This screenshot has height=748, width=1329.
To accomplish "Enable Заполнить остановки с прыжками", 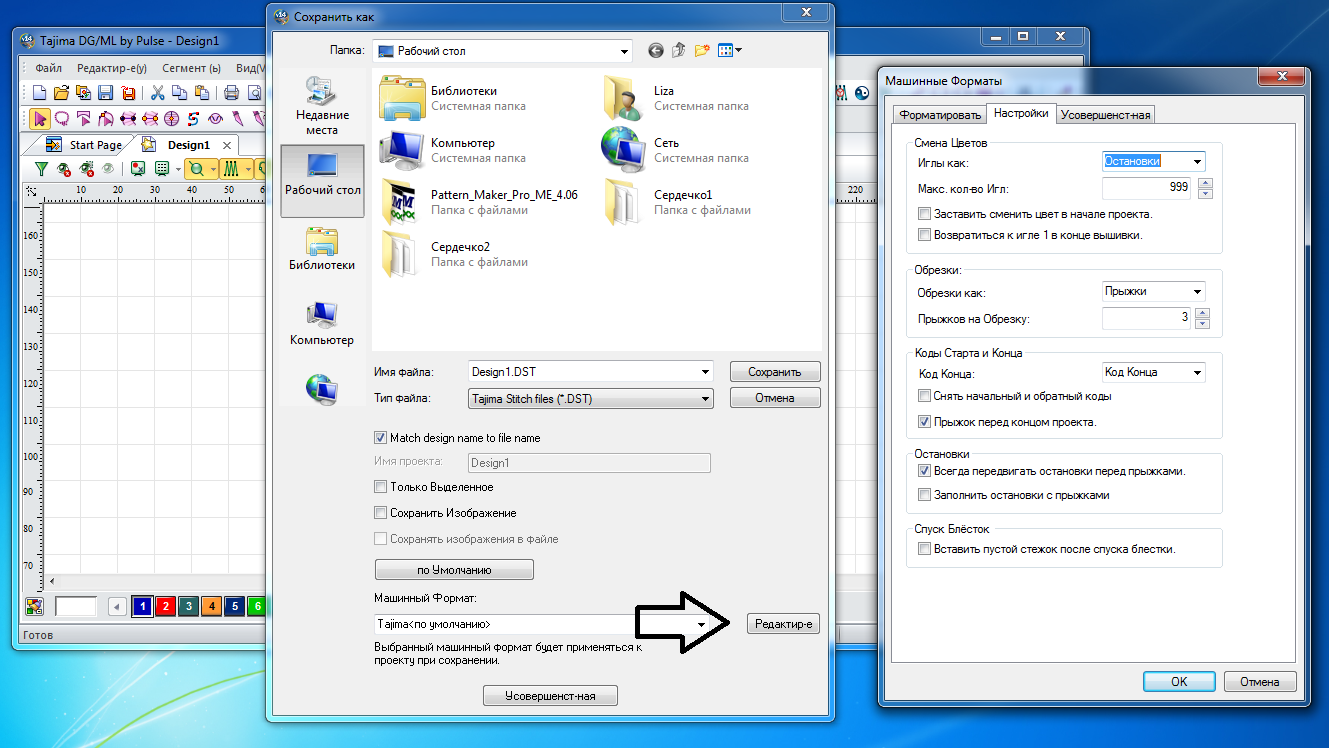I will coord(924,495).
